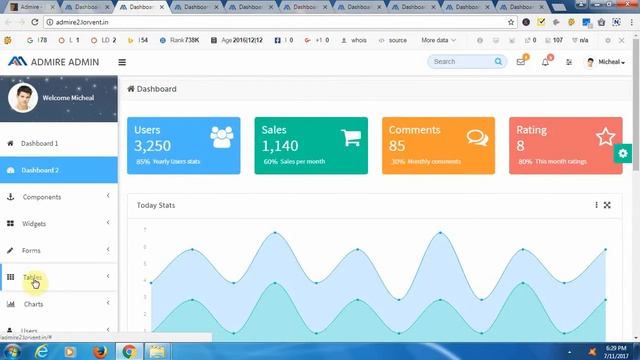The image size is (640, 360).
Task: Click the Forms pencil icon
Action: coord(10,250)
